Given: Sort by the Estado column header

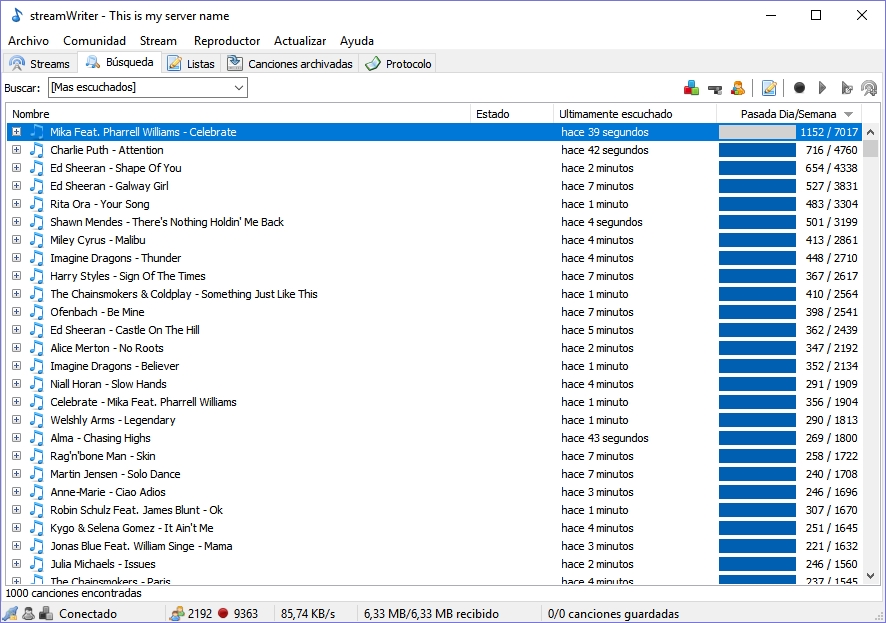Looking at the screenshot, I should tap(512, 114).
